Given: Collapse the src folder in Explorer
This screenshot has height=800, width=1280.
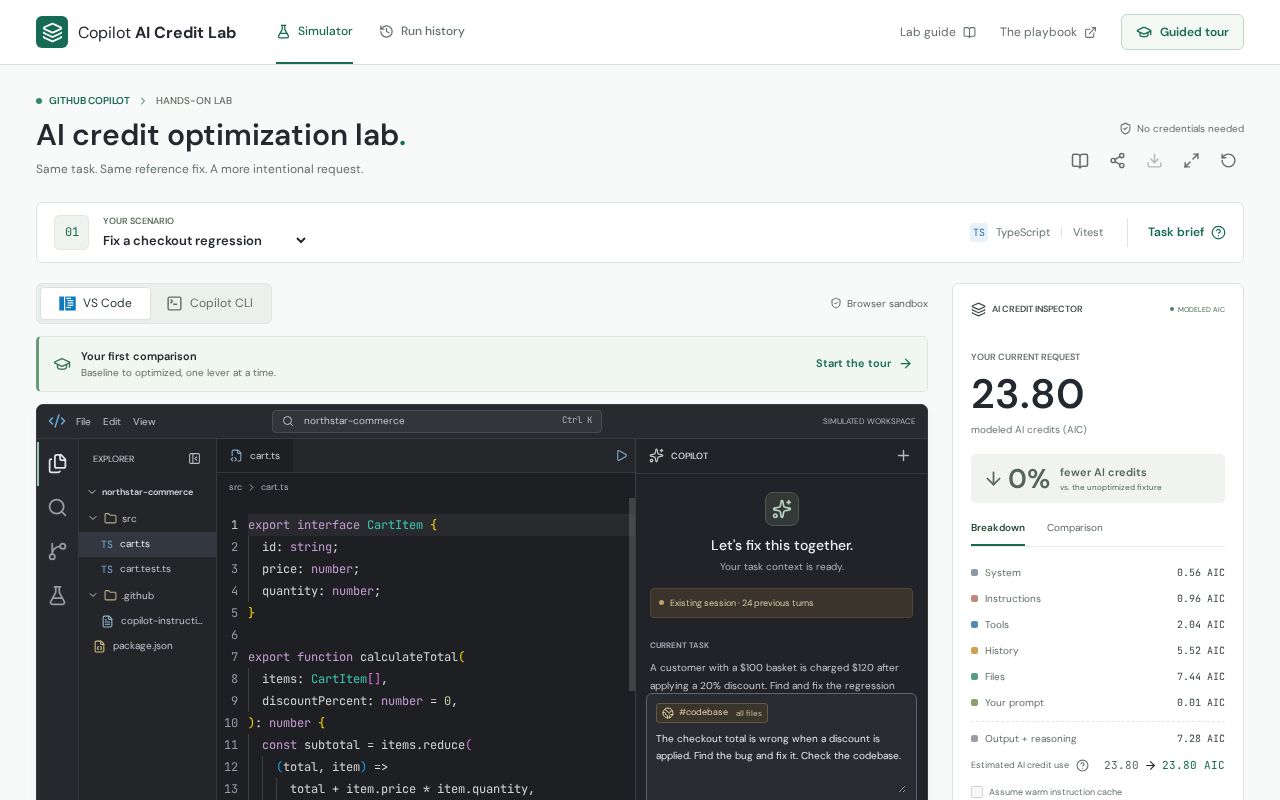Looking at the screenshot, I should [147, 519].
